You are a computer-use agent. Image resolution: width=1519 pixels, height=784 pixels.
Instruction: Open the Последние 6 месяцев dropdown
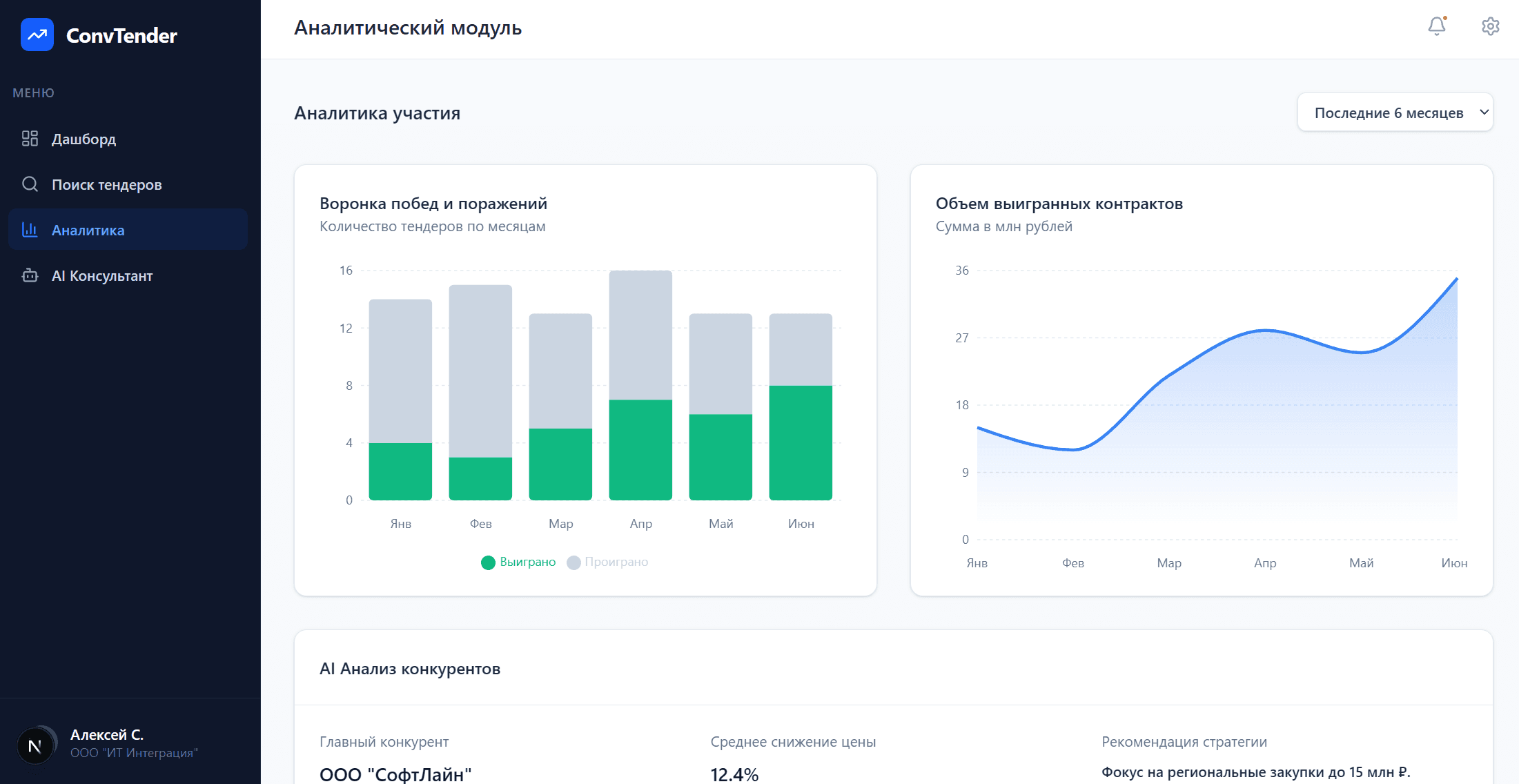1388,112
